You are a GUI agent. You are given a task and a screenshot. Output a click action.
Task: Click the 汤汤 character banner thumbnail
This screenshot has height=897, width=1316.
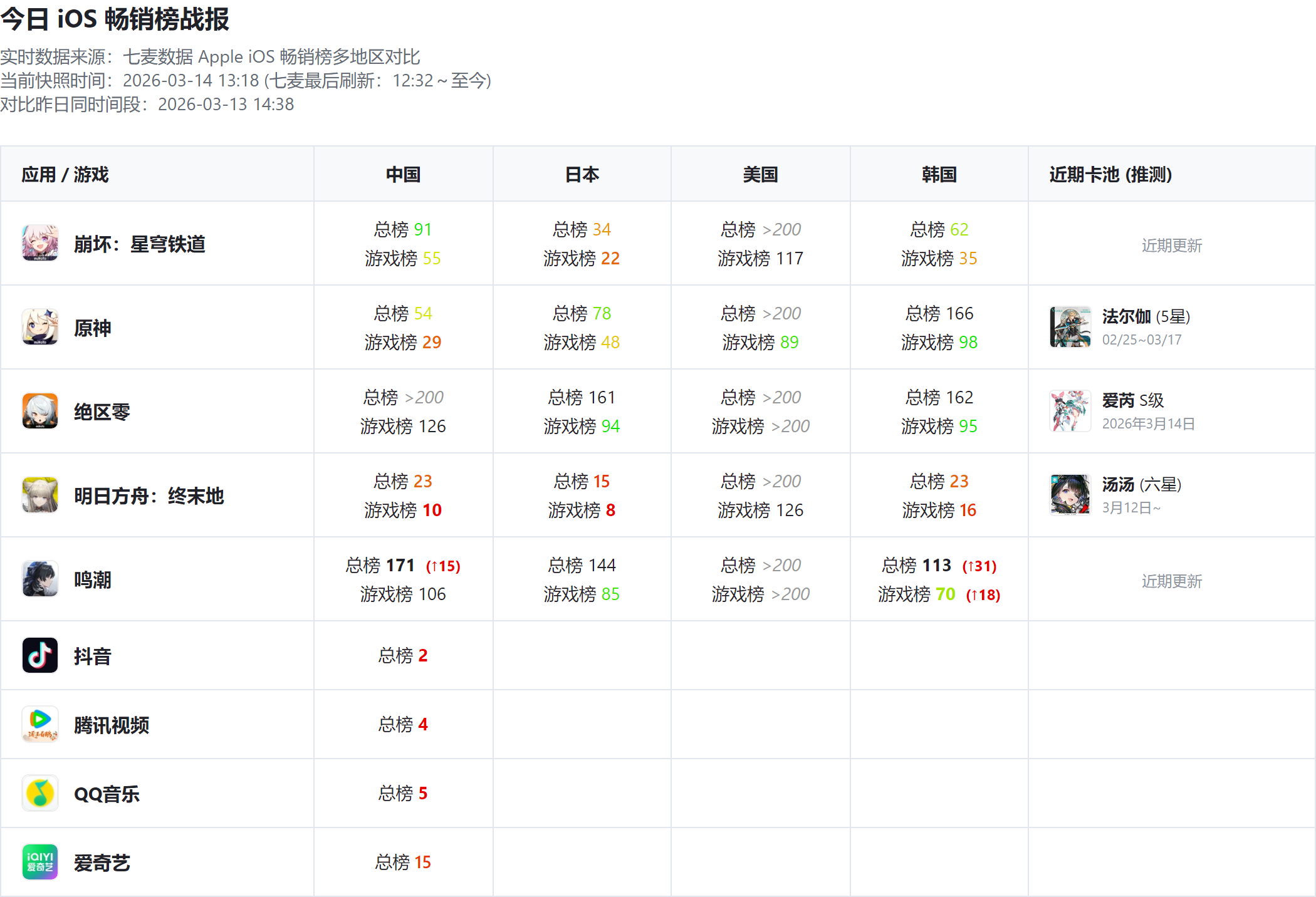[1070, 495]
